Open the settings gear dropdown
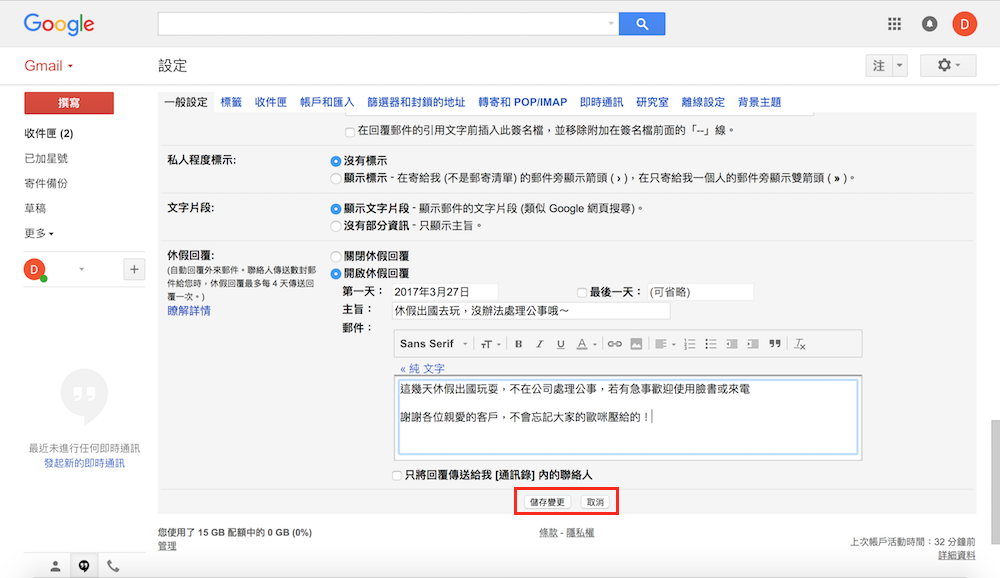 point(947,65)
